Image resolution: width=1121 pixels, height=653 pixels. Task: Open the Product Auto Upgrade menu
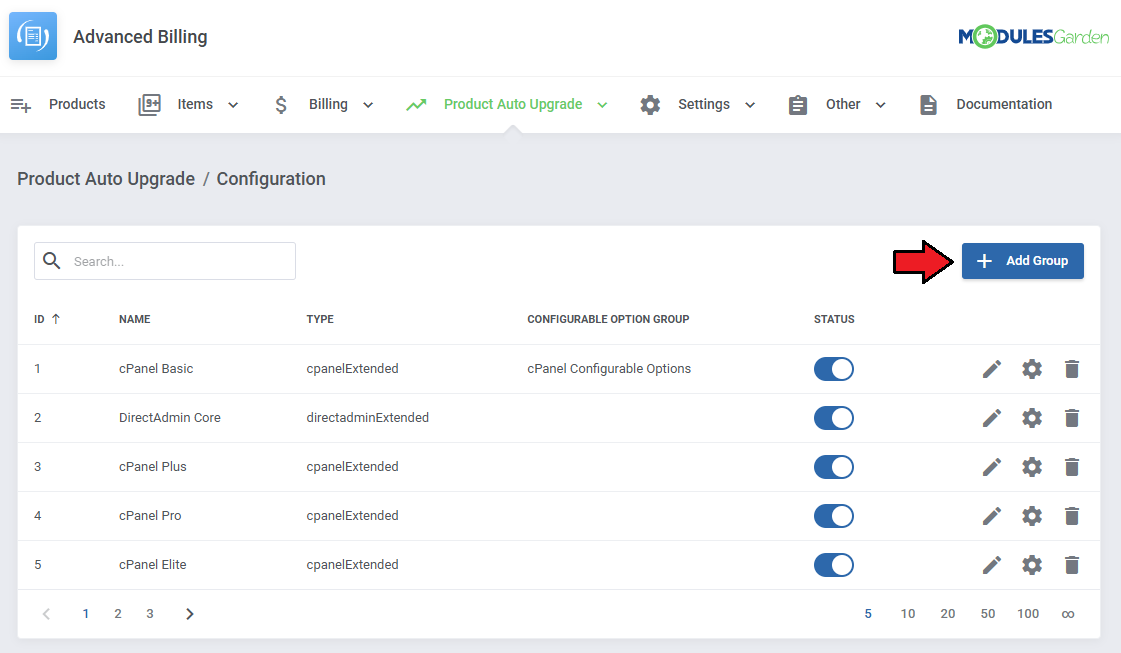pos(513,104)
